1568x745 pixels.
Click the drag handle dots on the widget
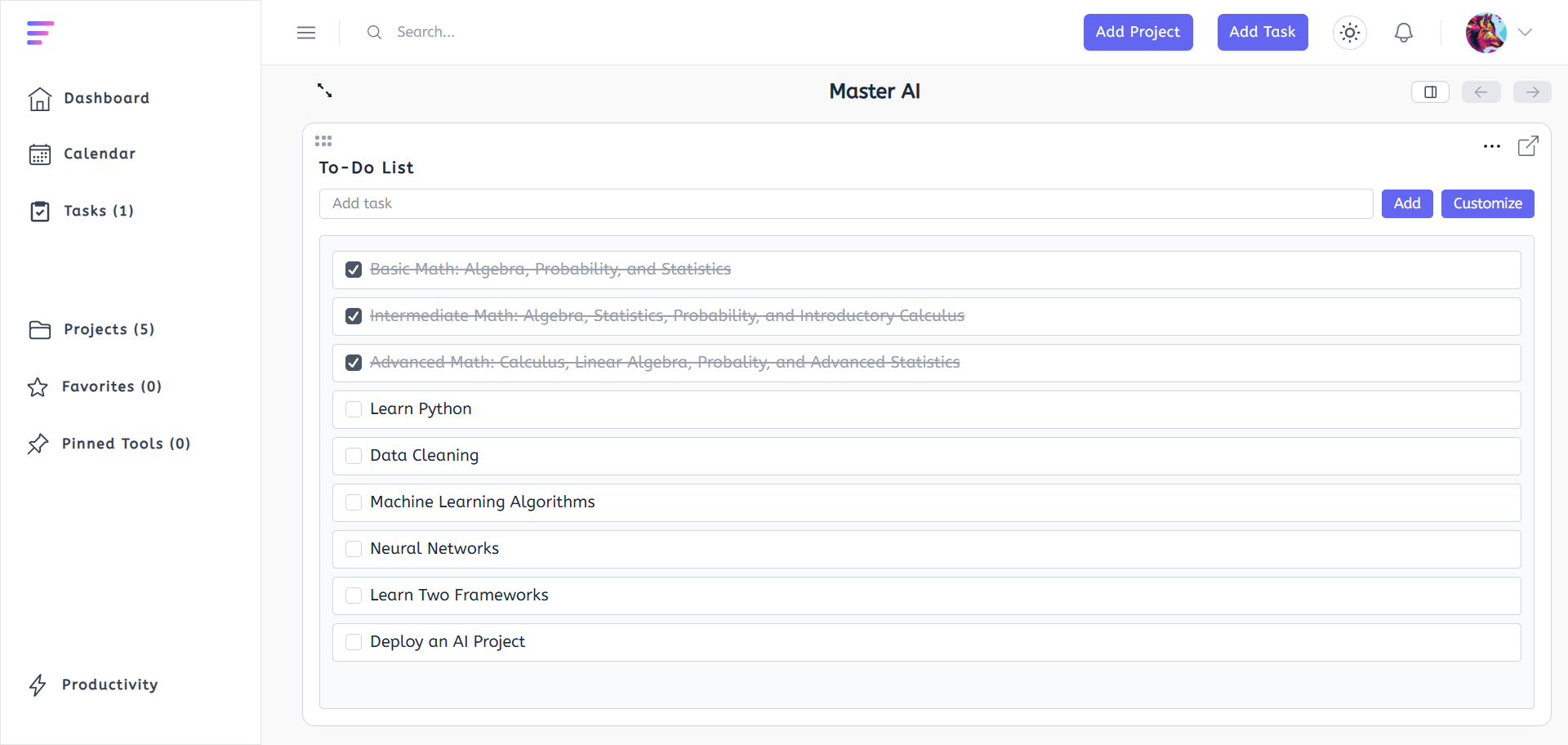[x=323, y=141]
